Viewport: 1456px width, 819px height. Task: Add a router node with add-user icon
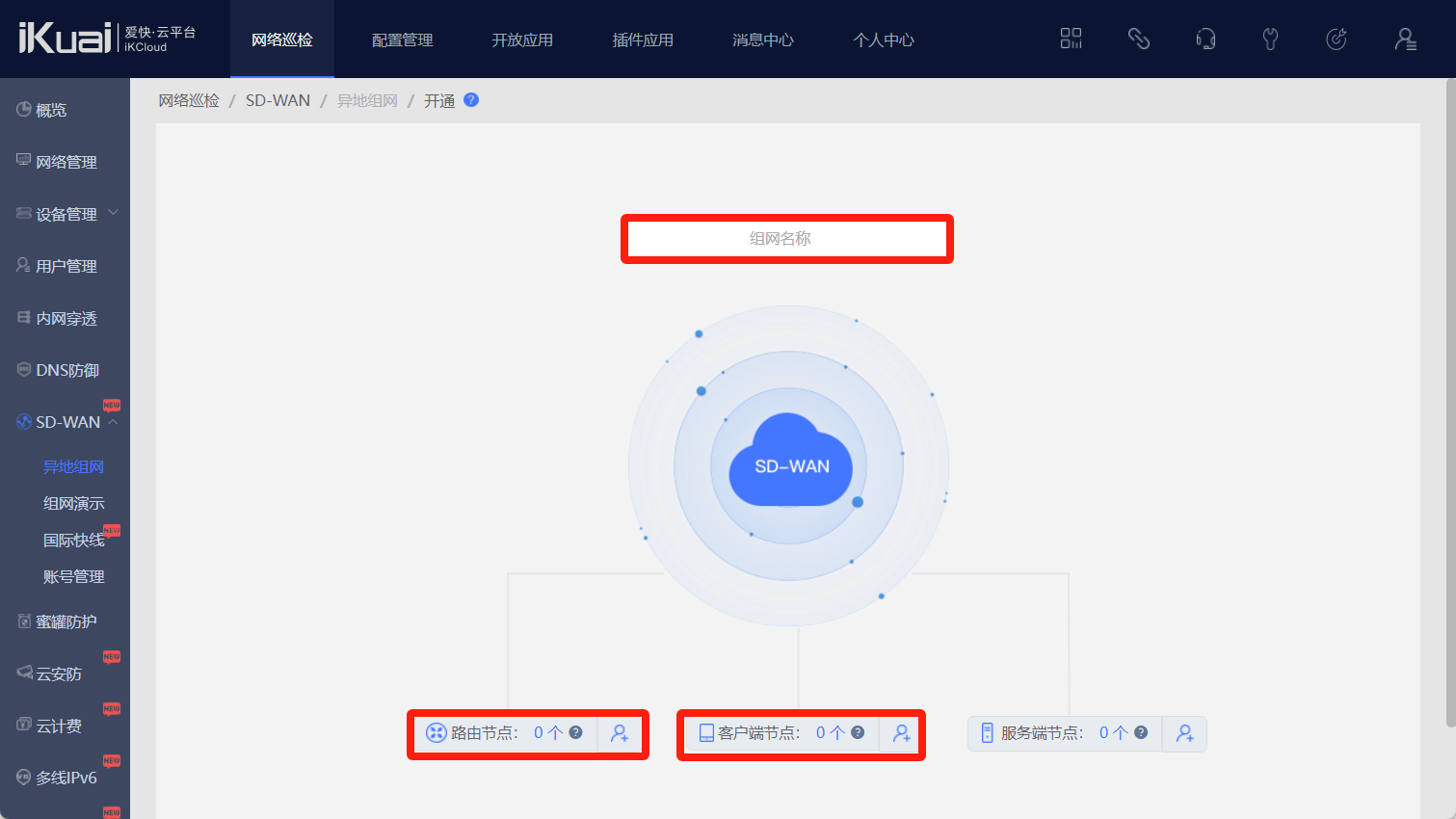(x=620, y=734)
